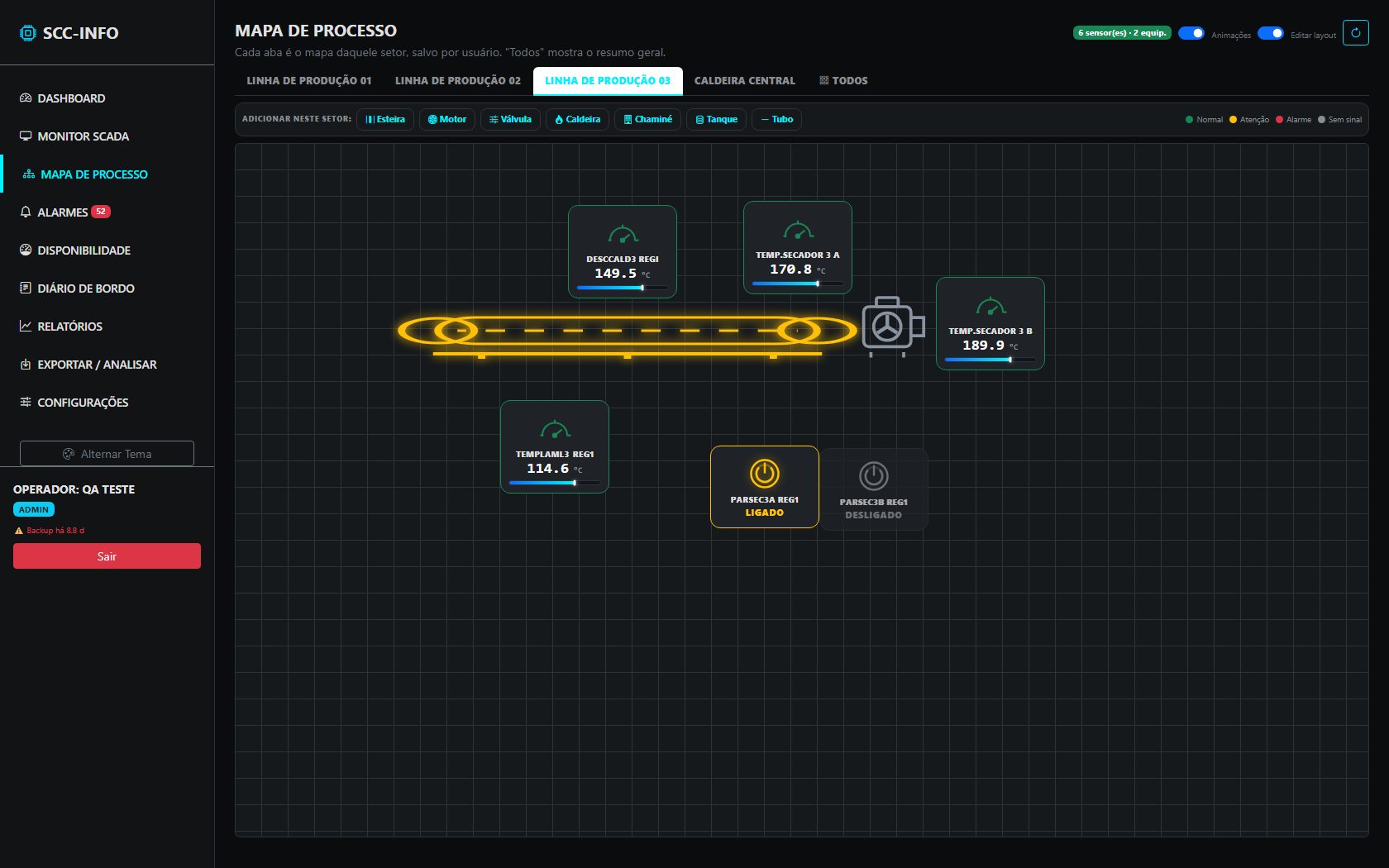Viewport: 1389px width, 868px height.
Task: Select the gray motor equipment icon
Action: pyautogui.click(x=893, y=326)
